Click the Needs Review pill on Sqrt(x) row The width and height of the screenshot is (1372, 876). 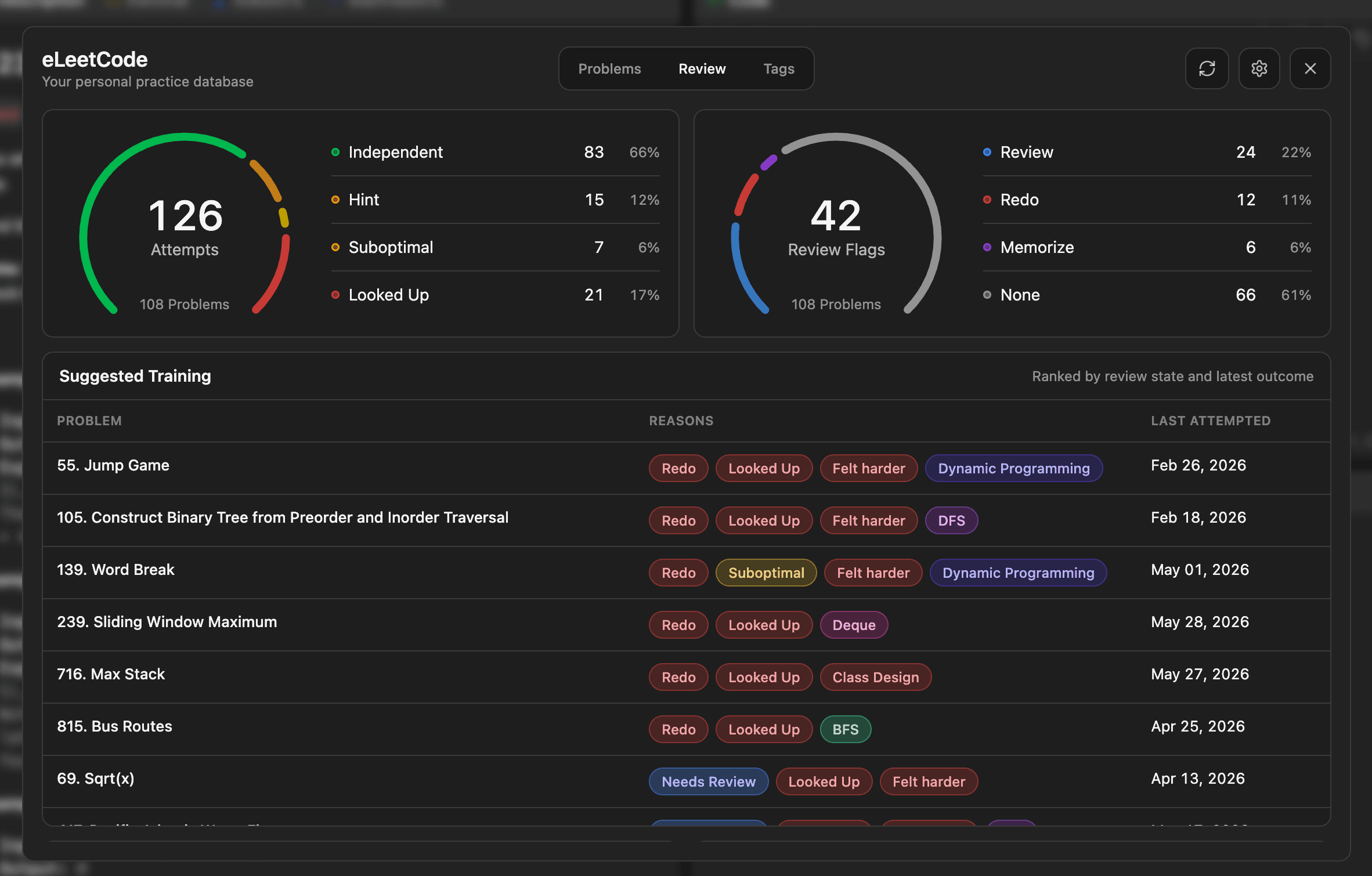[x=709, y=781]
